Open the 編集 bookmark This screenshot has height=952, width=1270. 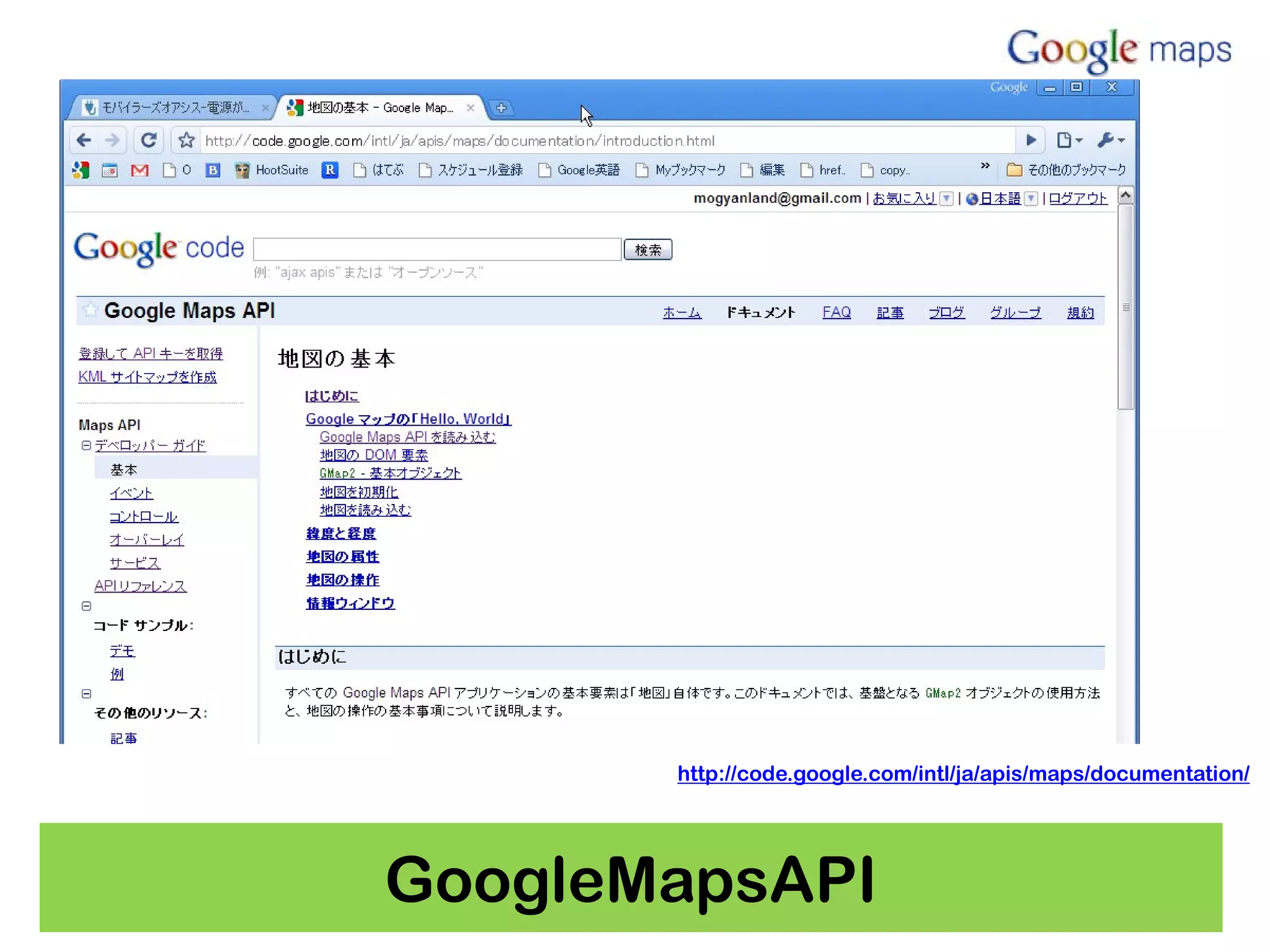[x=763, y=170]
